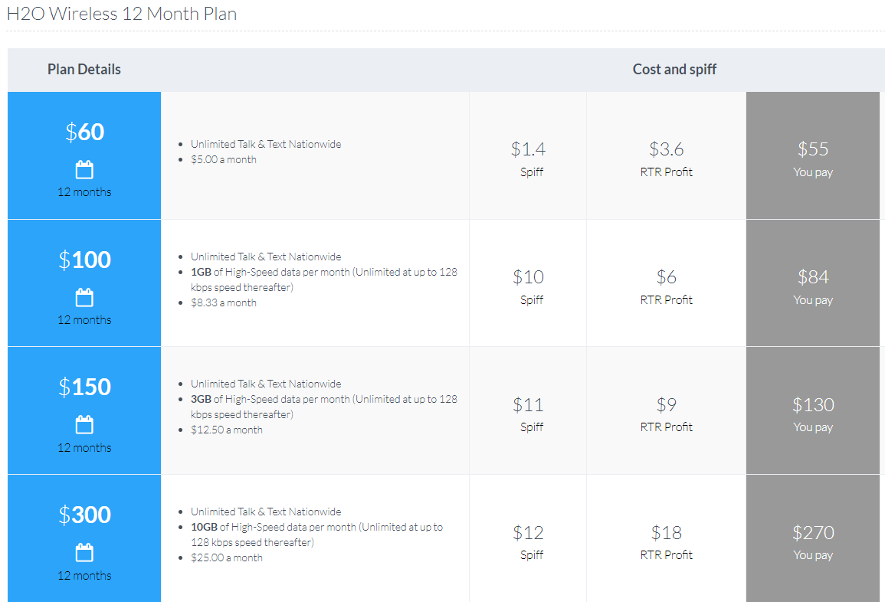Click the "$8.33 a month" bullet
The width and height of the screenshot is (885, 608).
(x=224, y=303)
